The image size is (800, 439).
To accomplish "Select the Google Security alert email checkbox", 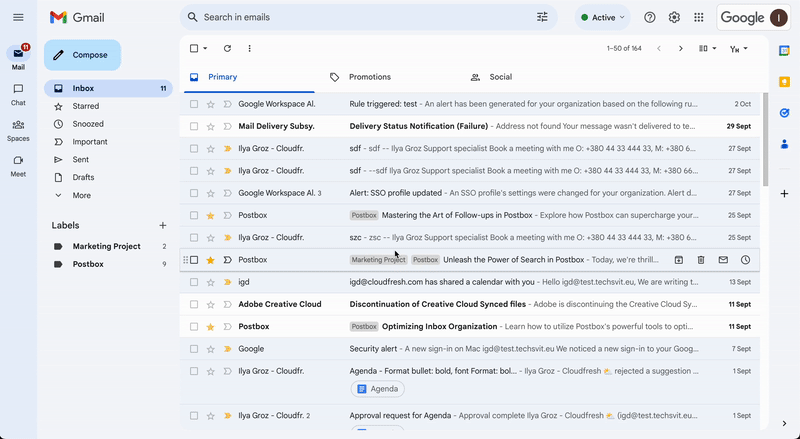I will pos(194,349).
